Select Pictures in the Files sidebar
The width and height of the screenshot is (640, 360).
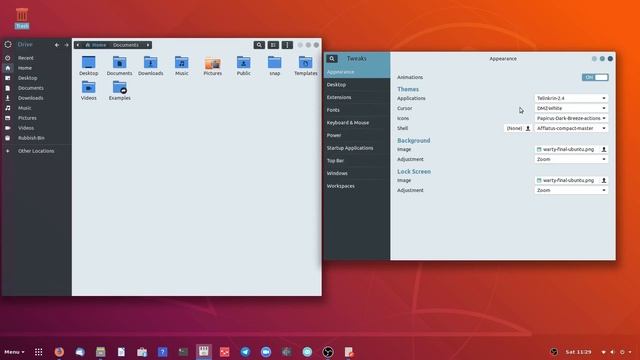[36, 118]
